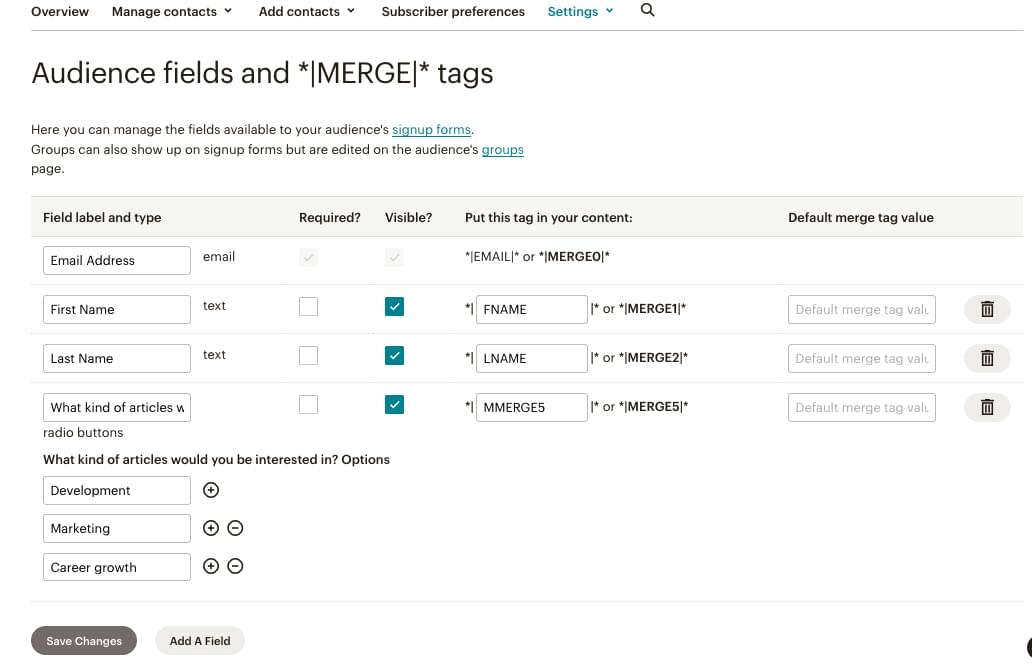Open Subscriber preferences tab
The image size is (1032, 670).
[x=453, y=11]
